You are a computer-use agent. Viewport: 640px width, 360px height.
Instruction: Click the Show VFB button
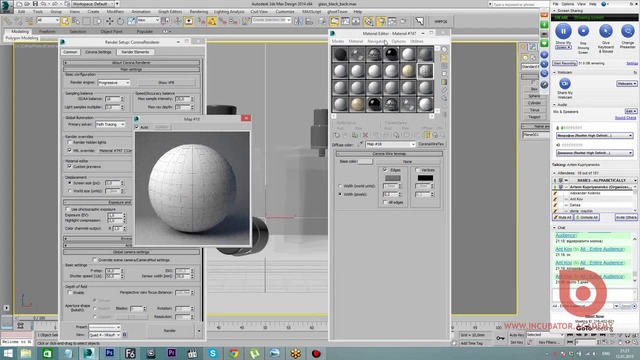point(166,82)
